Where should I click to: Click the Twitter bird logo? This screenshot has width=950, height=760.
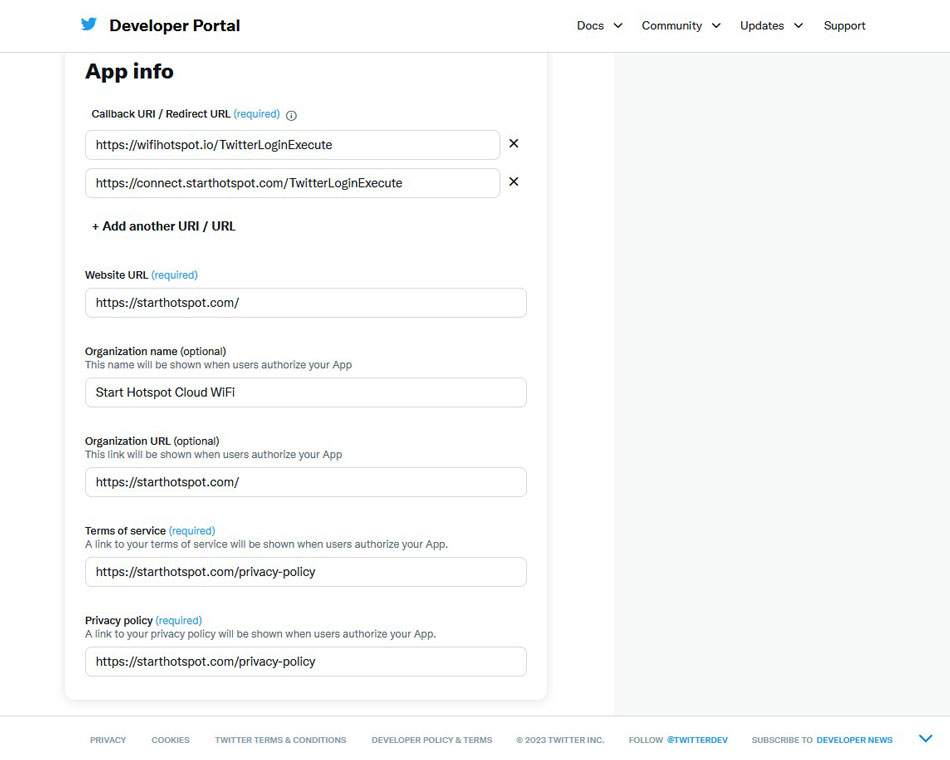(89, 25)
